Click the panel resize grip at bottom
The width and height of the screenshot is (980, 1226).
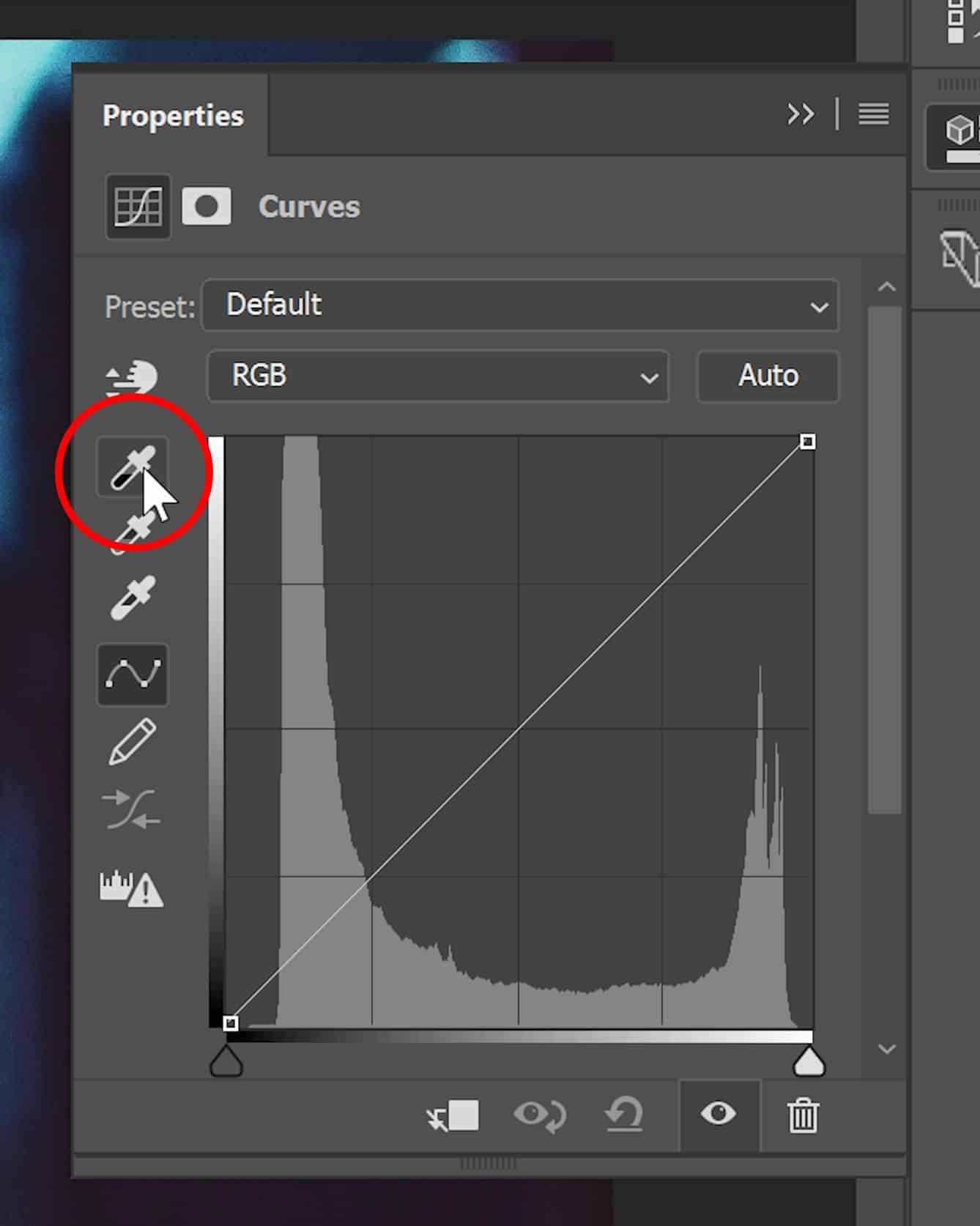pyautogui.click(x=488, y=1163)
